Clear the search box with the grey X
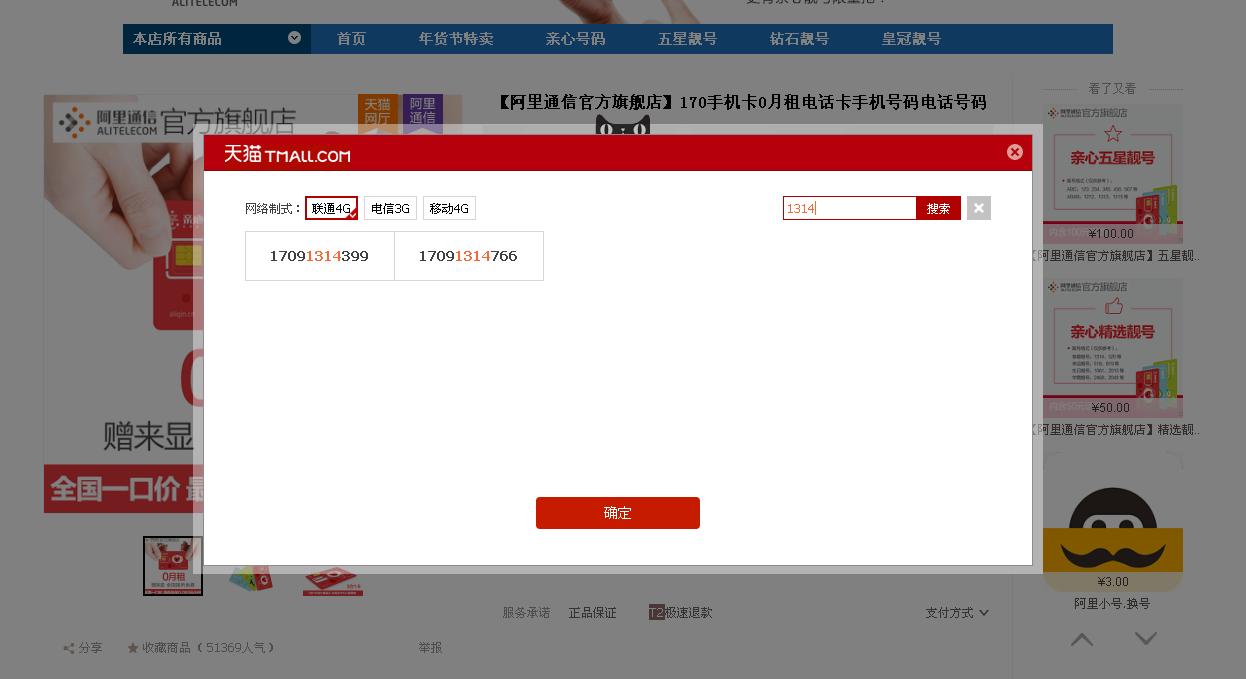1246x679 pixels. point(979,208)
